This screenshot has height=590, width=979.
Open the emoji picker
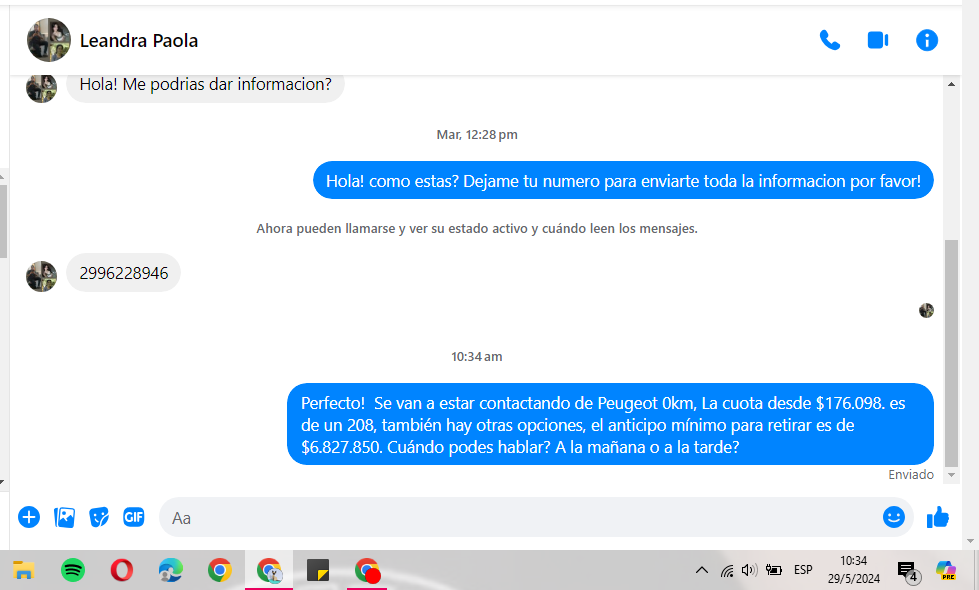[893, 517]
